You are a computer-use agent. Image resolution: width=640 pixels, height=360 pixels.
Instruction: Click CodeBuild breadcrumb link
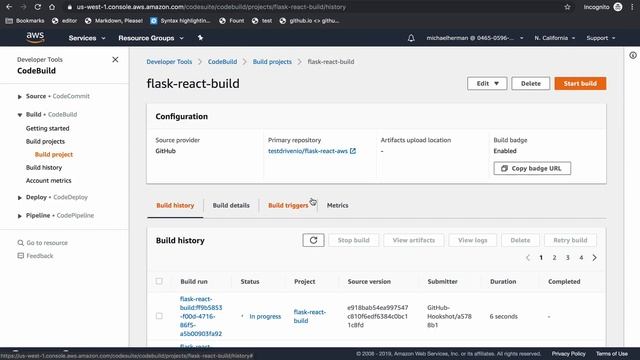tap(222, 62)
